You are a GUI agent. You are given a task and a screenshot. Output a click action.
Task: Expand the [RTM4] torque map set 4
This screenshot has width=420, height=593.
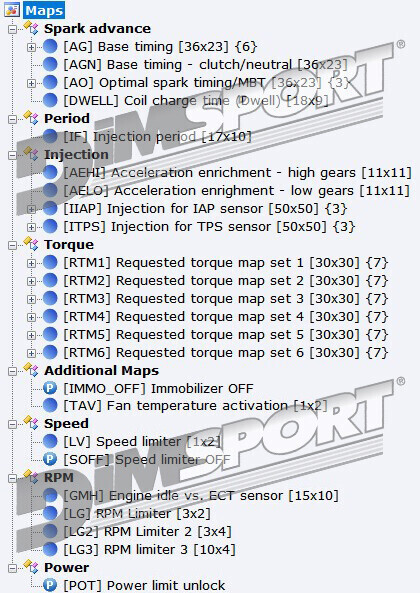(31, 318)
